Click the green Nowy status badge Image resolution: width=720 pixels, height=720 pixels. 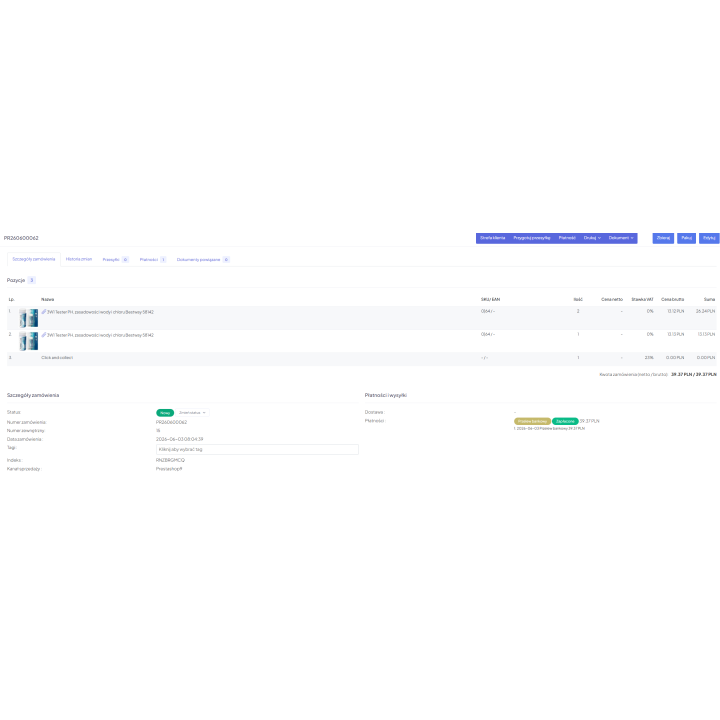(165, 413)
